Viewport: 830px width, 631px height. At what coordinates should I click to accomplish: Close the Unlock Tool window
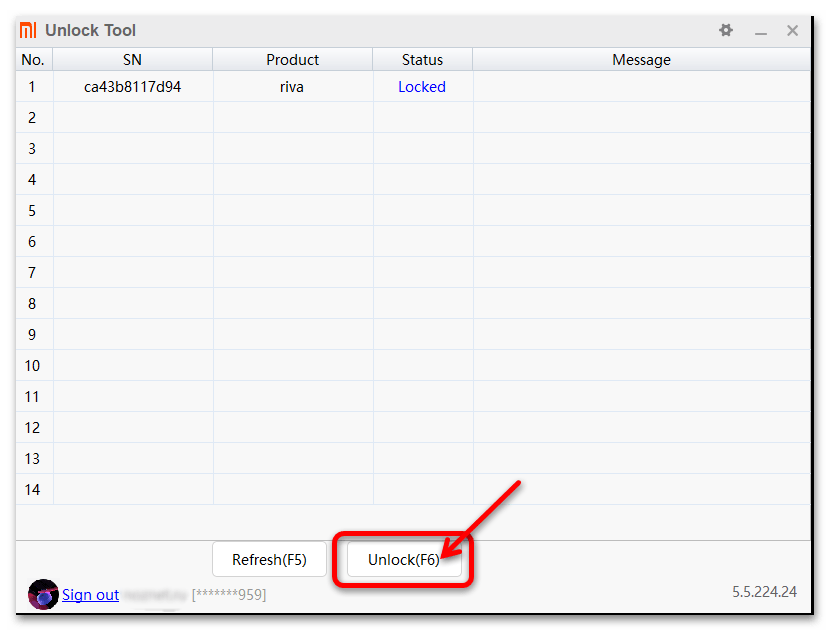pos(792,31)
